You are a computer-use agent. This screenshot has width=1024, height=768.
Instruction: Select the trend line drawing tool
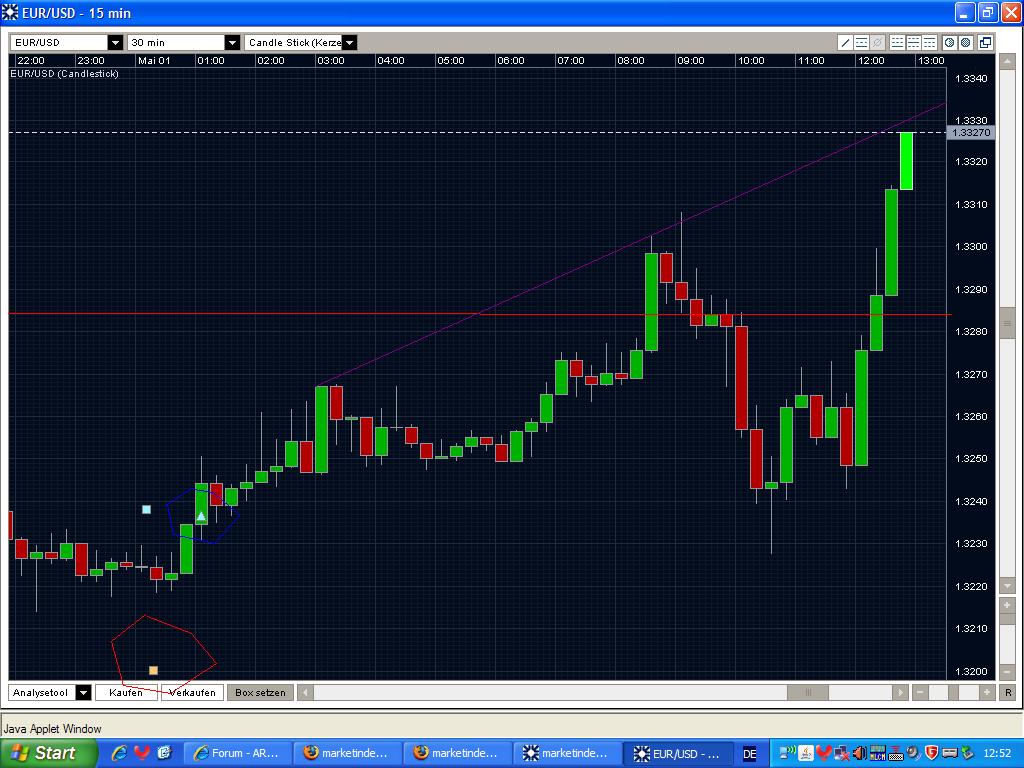click(x=845, y=43)
